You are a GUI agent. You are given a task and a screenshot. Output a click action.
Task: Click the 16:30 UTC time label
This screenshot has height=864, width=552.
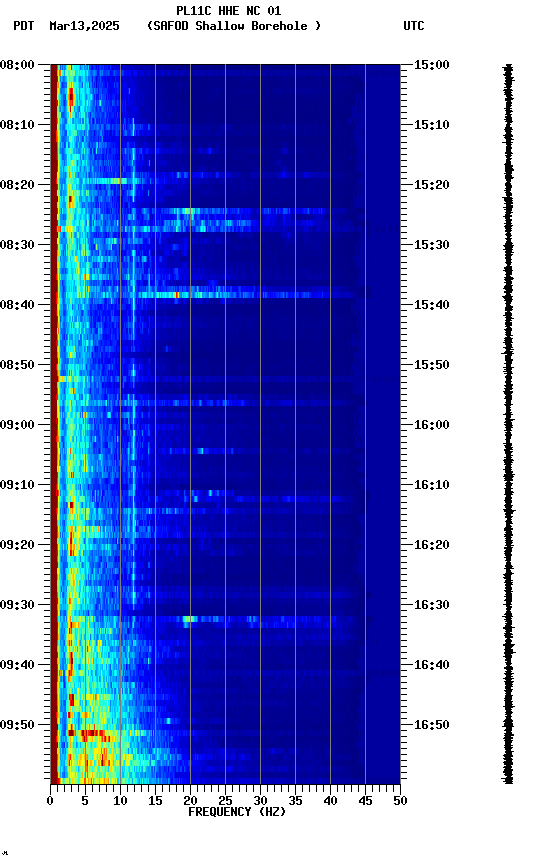tap(431, 605)
